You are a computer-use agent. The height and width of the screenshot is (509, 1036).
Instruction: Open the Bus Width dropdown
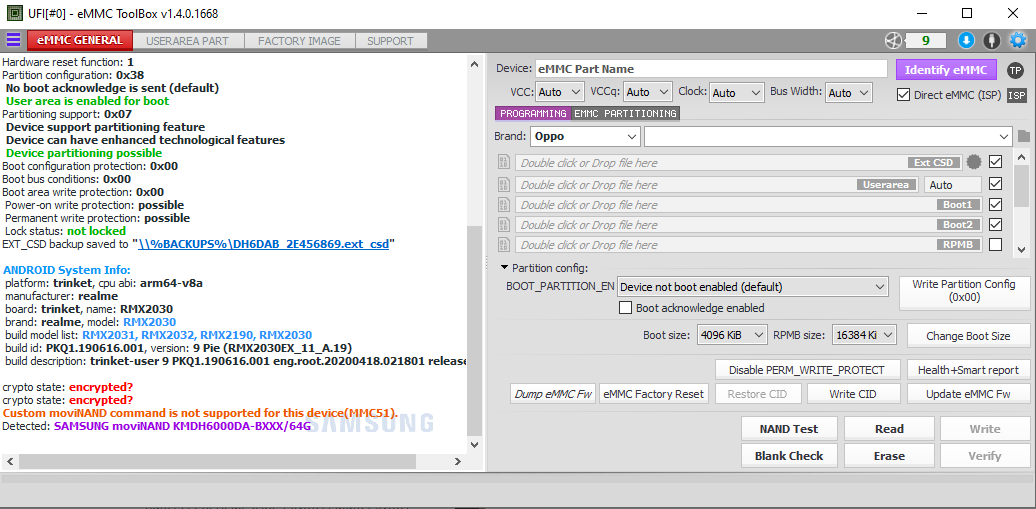pyautogui.click(x=849, y=93)
